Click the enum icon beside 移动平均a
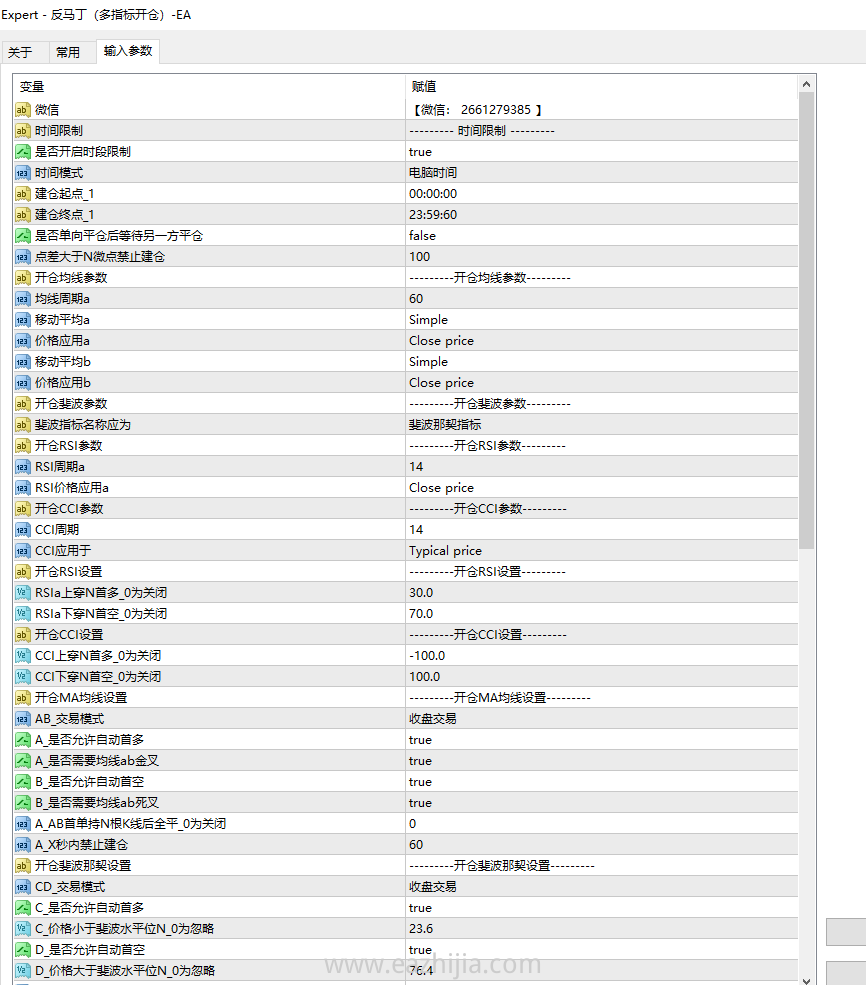Image resolution: width=866 pixels, height=985 pixels. coord(23,320)
